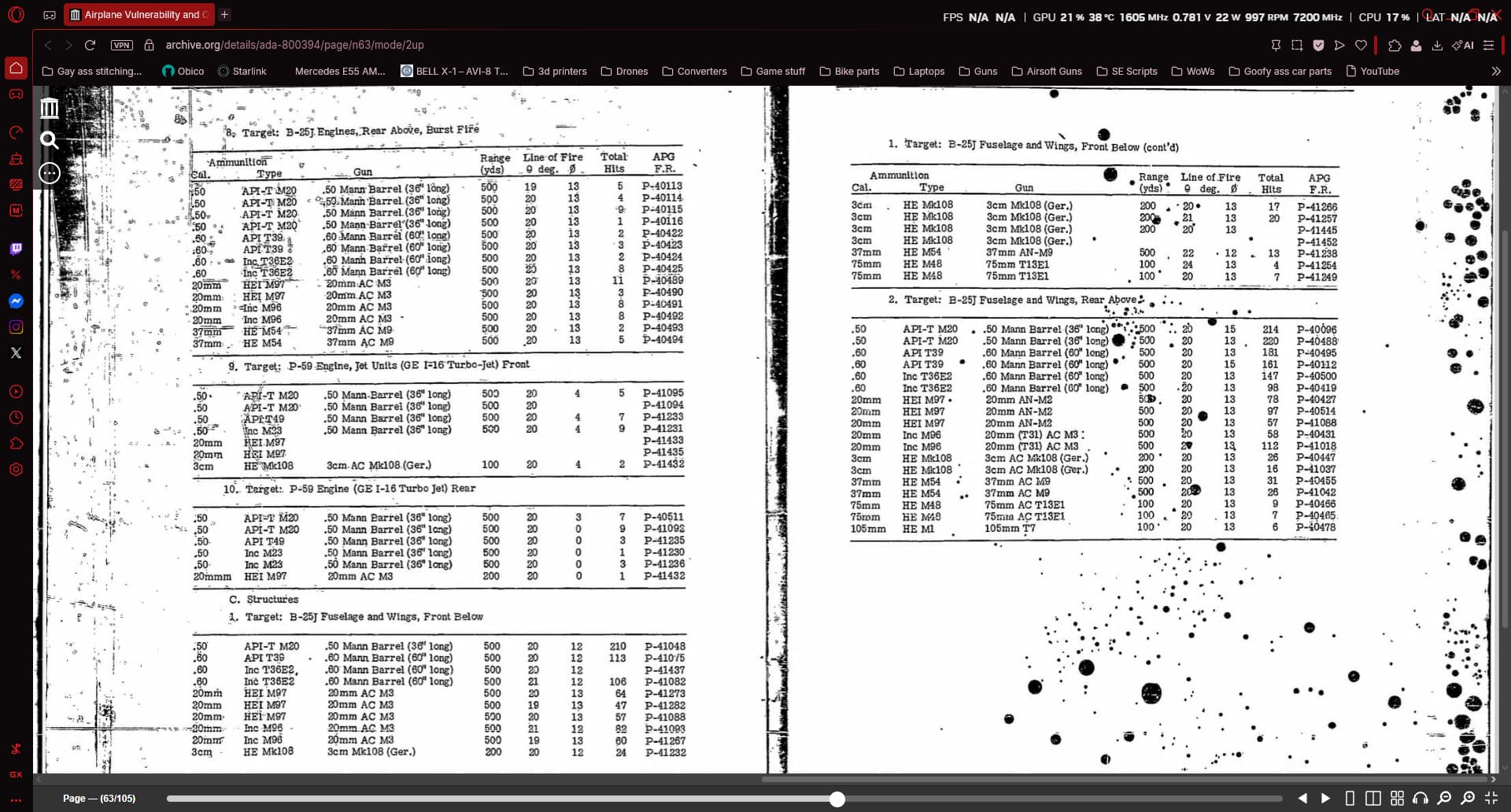Toggle the VPN badge in address bar
Screen dimensions: 1511x812
121,45
